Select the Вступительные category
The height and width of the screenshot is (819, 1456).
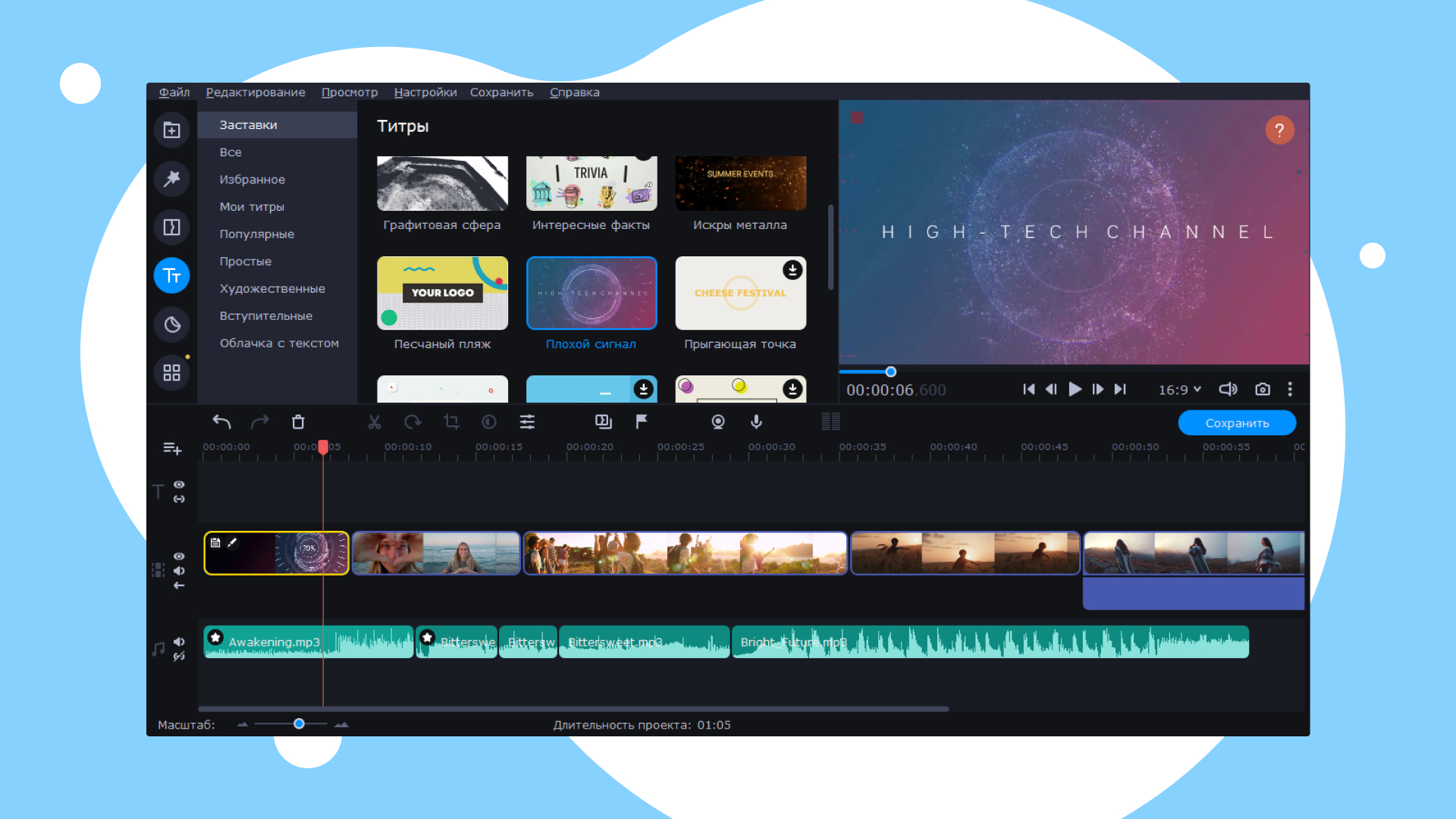[277, 316]
